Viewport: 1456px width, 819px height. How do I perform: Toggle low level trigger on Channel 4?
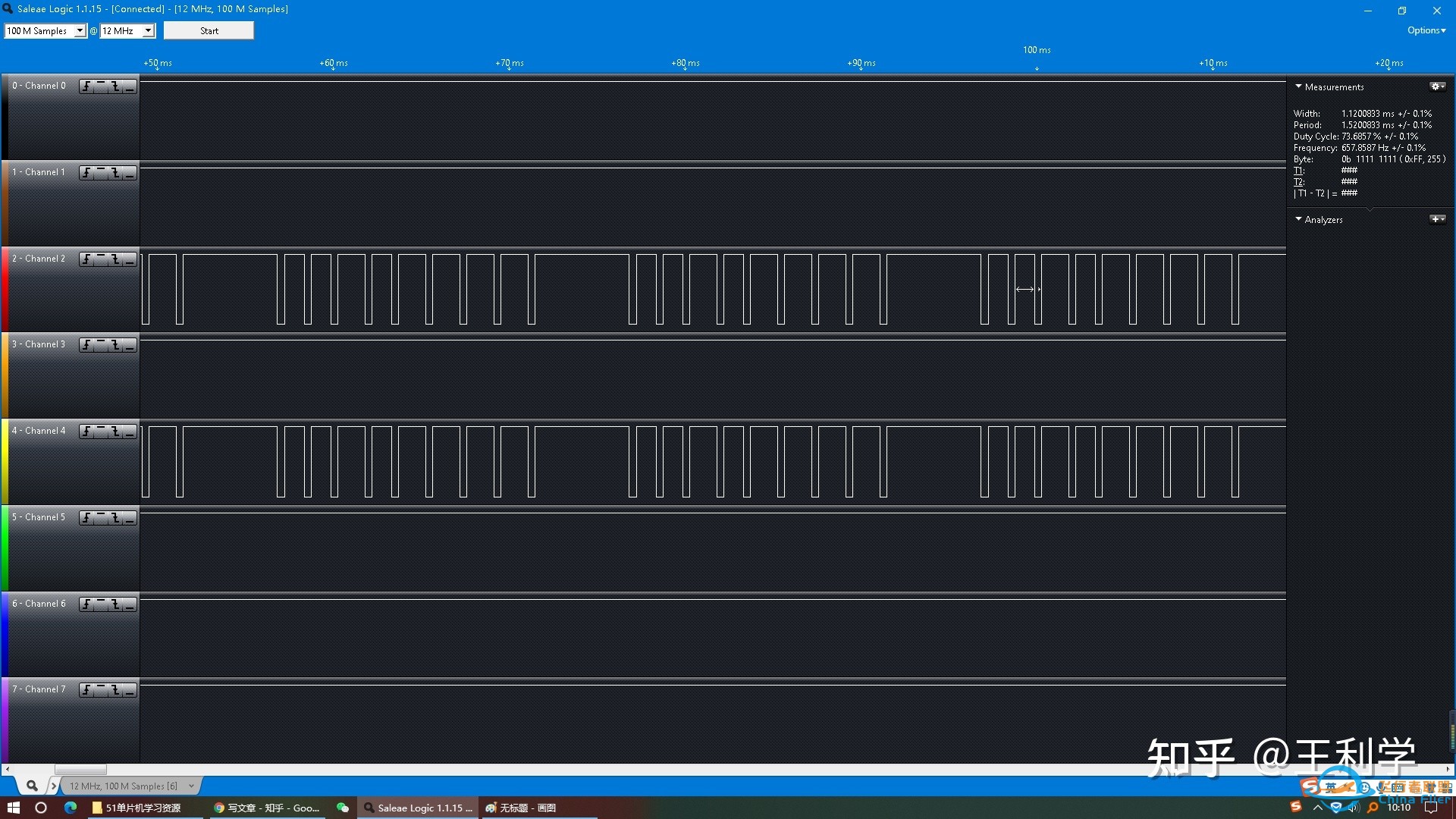(130, 431)
